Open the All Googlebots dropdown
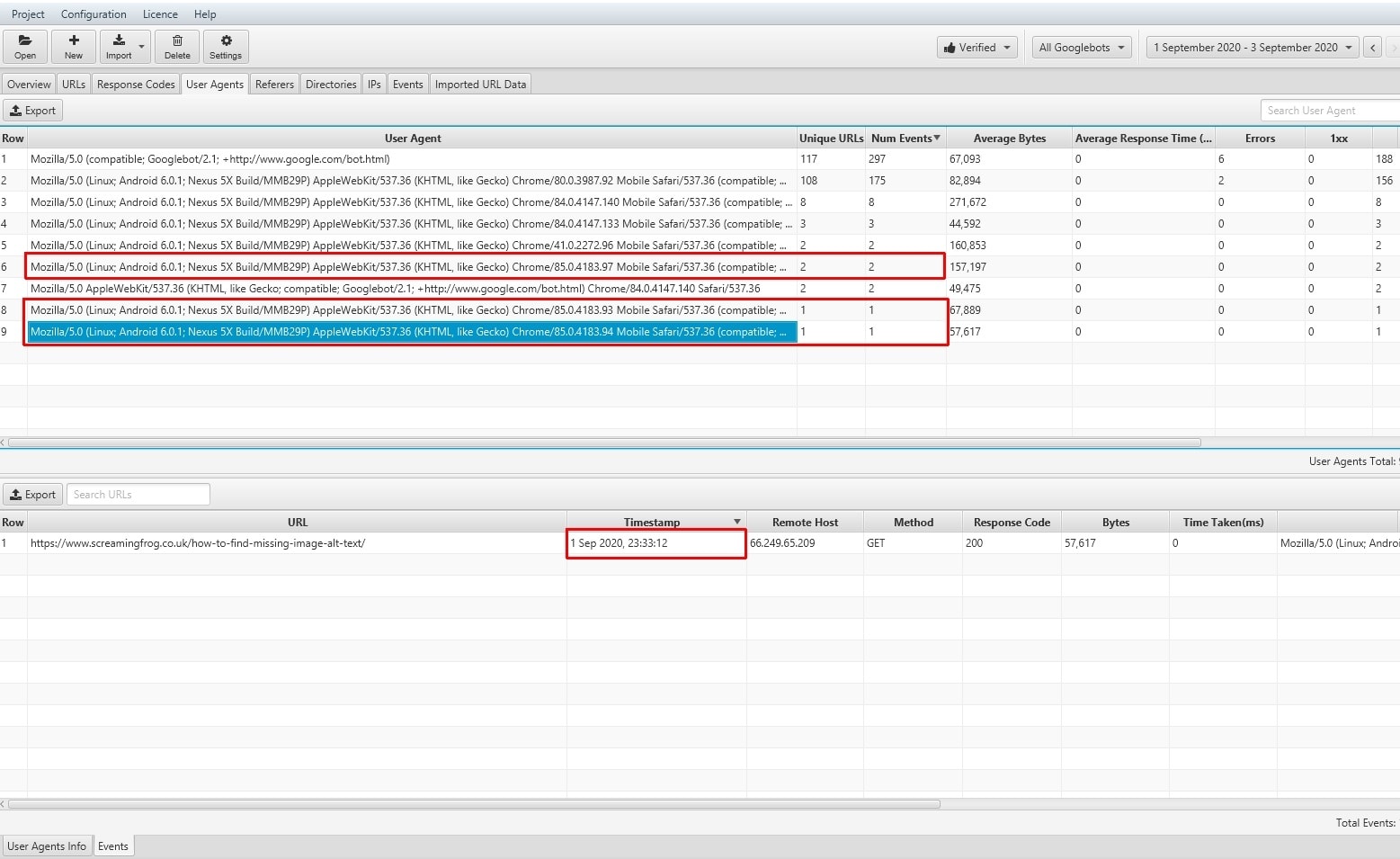The image size is (1400, 859). [1082, 48]
